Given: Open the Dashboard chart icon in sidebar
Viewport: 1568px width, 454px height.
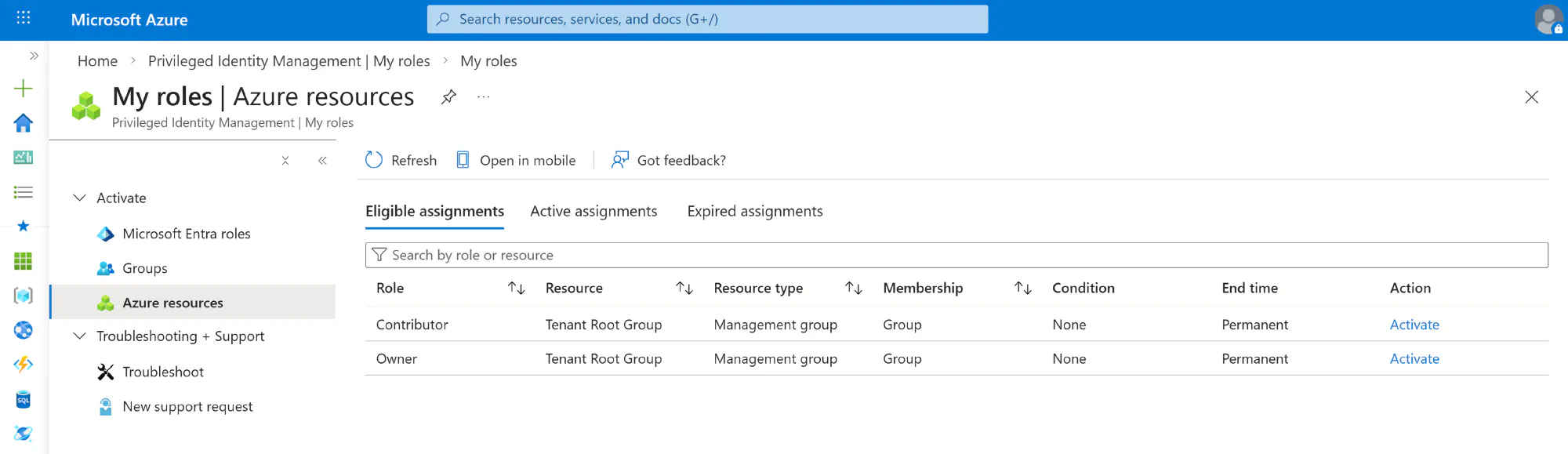Looking at the screenshot, I should click(24, 158).
